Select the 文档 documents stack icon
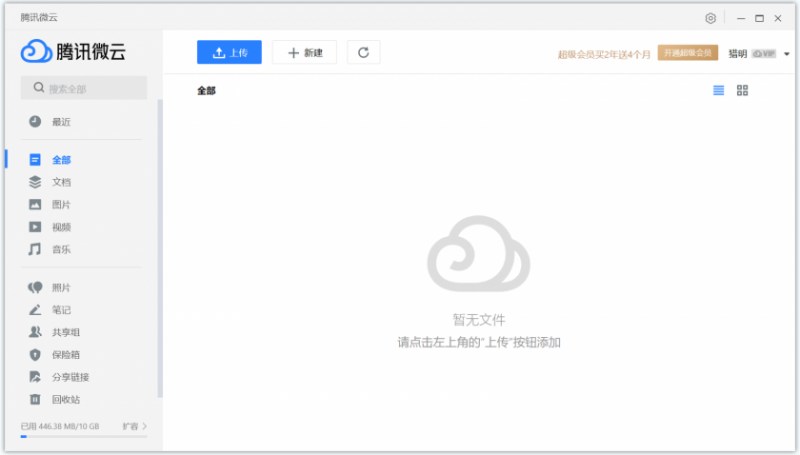Viewport: 800px width, 455px height. pos(35,182)
